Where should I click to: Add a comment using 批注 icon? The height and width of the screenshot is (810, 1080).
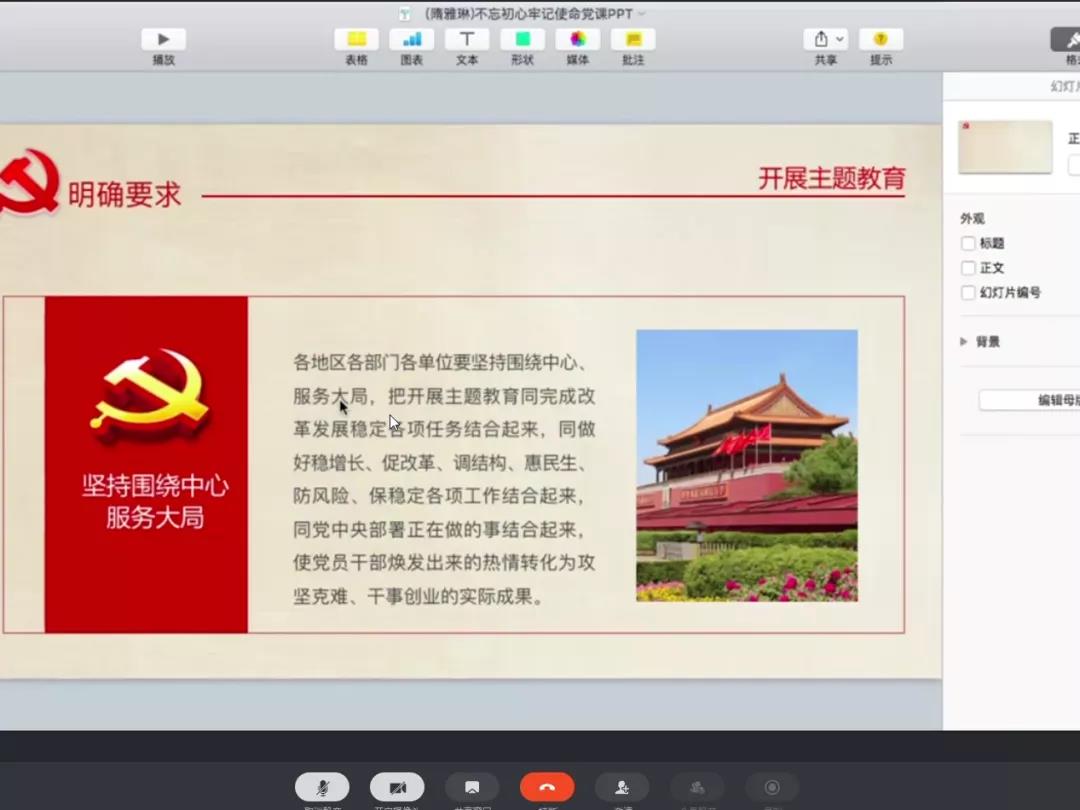pos(633,40)
